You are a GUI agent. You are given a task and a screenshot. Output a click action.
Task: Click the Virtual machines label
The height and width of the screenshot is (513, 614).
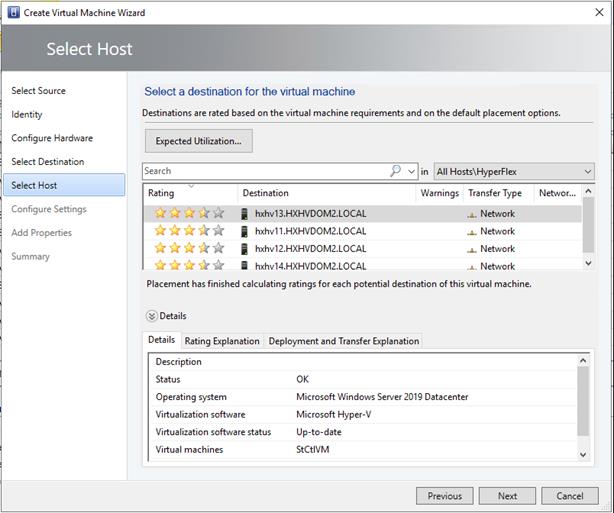189,450
